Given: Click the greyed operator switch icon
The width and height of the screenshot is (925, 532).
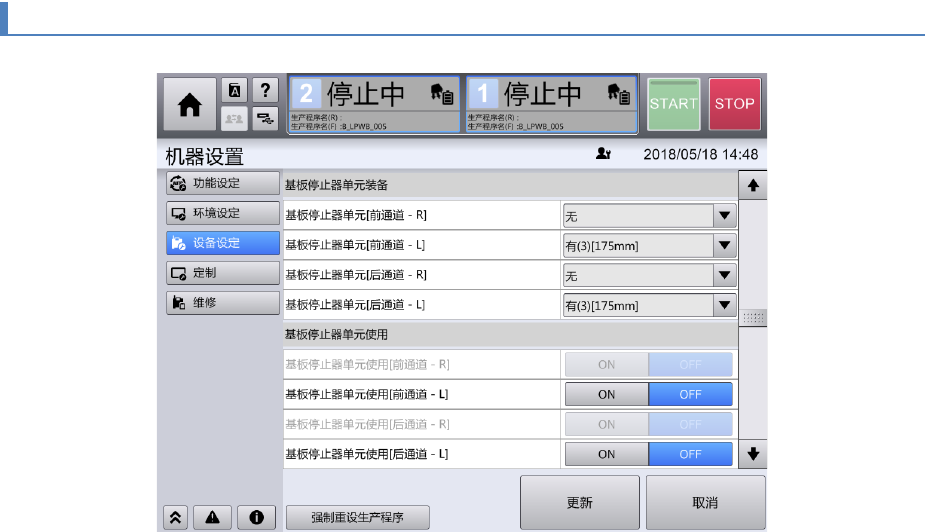Looking at the screenshot, I should tap(234, 119).
